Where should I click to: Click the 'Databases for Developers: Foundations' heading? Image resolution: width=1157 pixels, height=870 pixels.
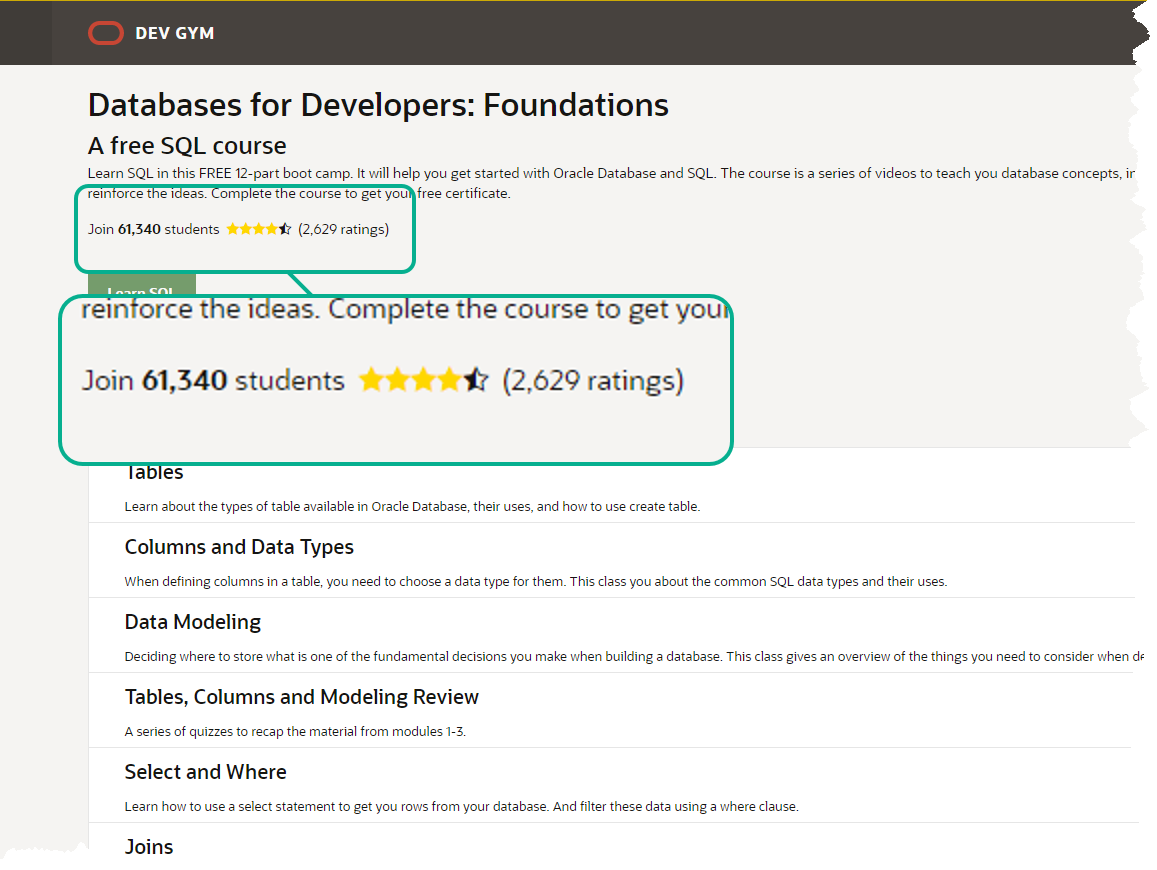click(x=378, y=105)
